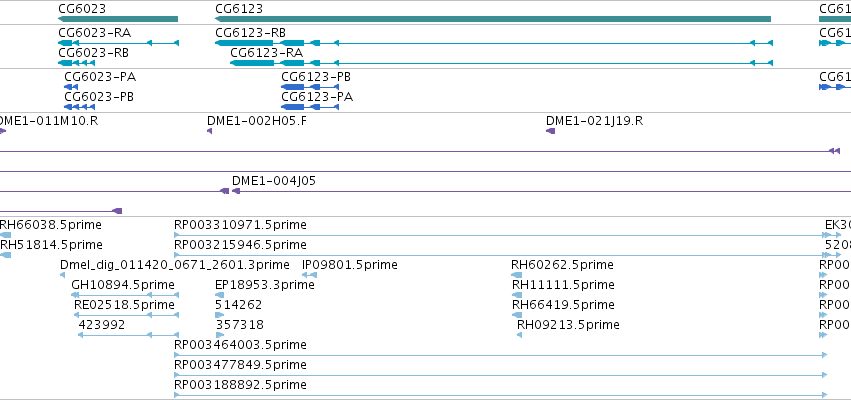
Task: Select the RP003464003.5prime EST
Action: [500, 355]
